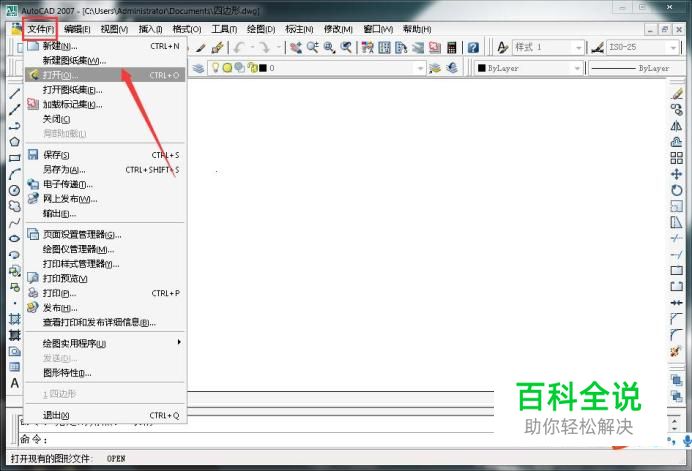Choose 另存为(A)... from File menu
This screenshot has height=471, width=692.
click(x=105, y=170)
